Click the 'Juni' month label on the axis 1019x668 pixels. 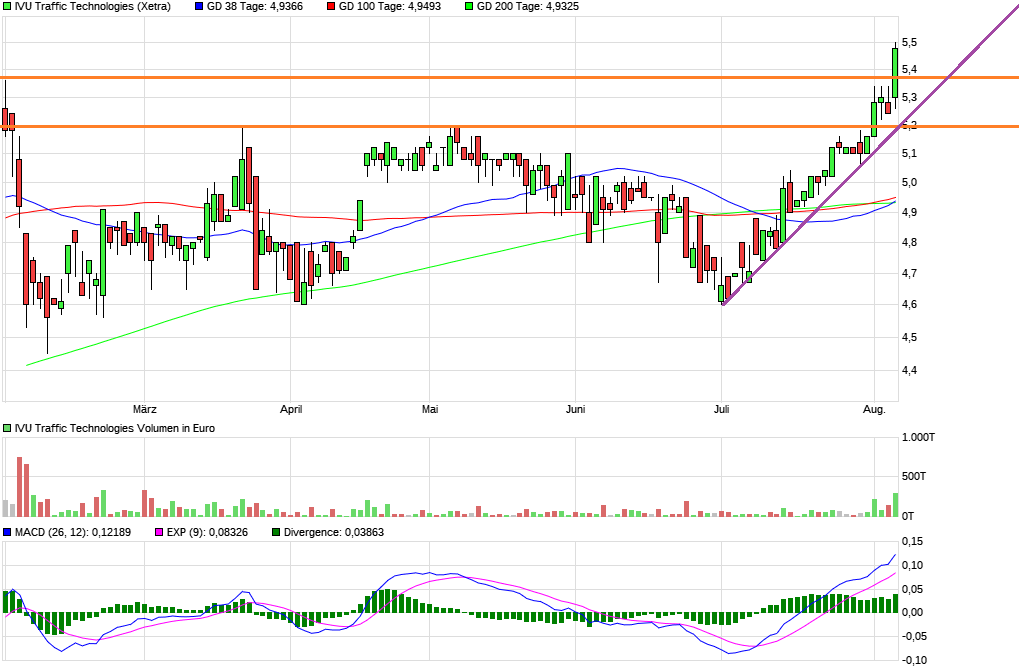tap(576, 409)
